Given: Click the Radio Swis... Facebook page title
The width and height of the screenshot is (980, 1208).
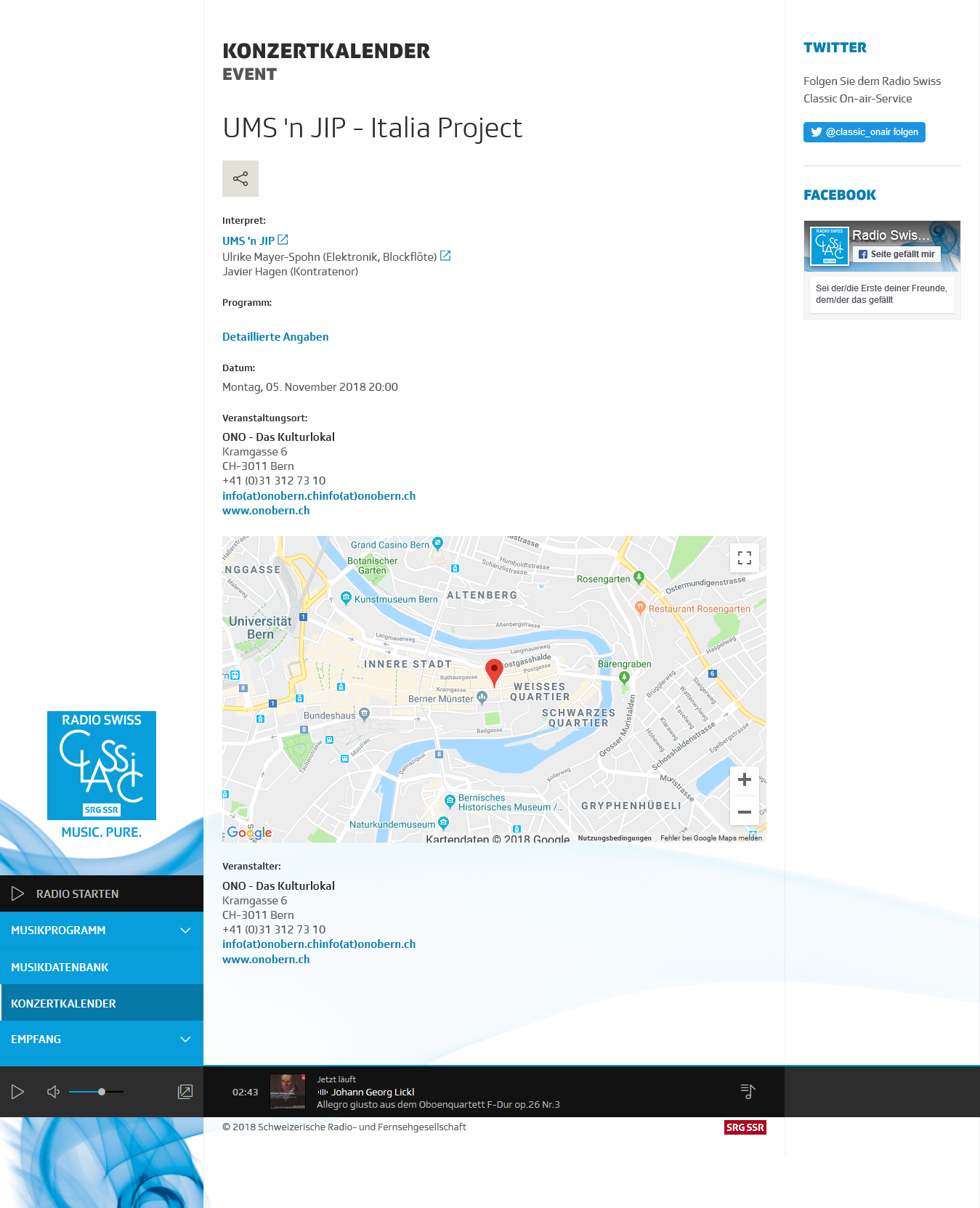Looking at the screenshot, I should tap(891, 235).
